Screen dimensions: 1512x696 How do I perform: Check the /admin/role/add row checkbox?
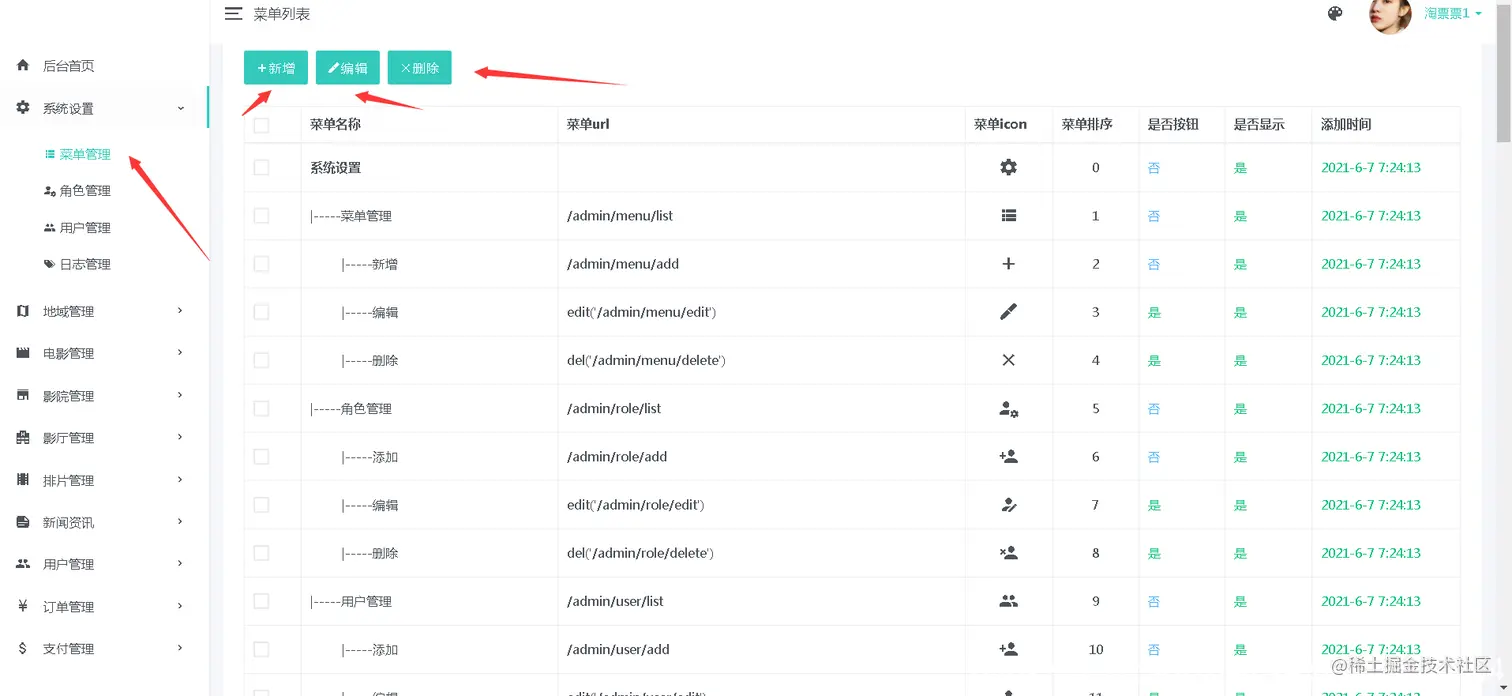pos(262,457)
